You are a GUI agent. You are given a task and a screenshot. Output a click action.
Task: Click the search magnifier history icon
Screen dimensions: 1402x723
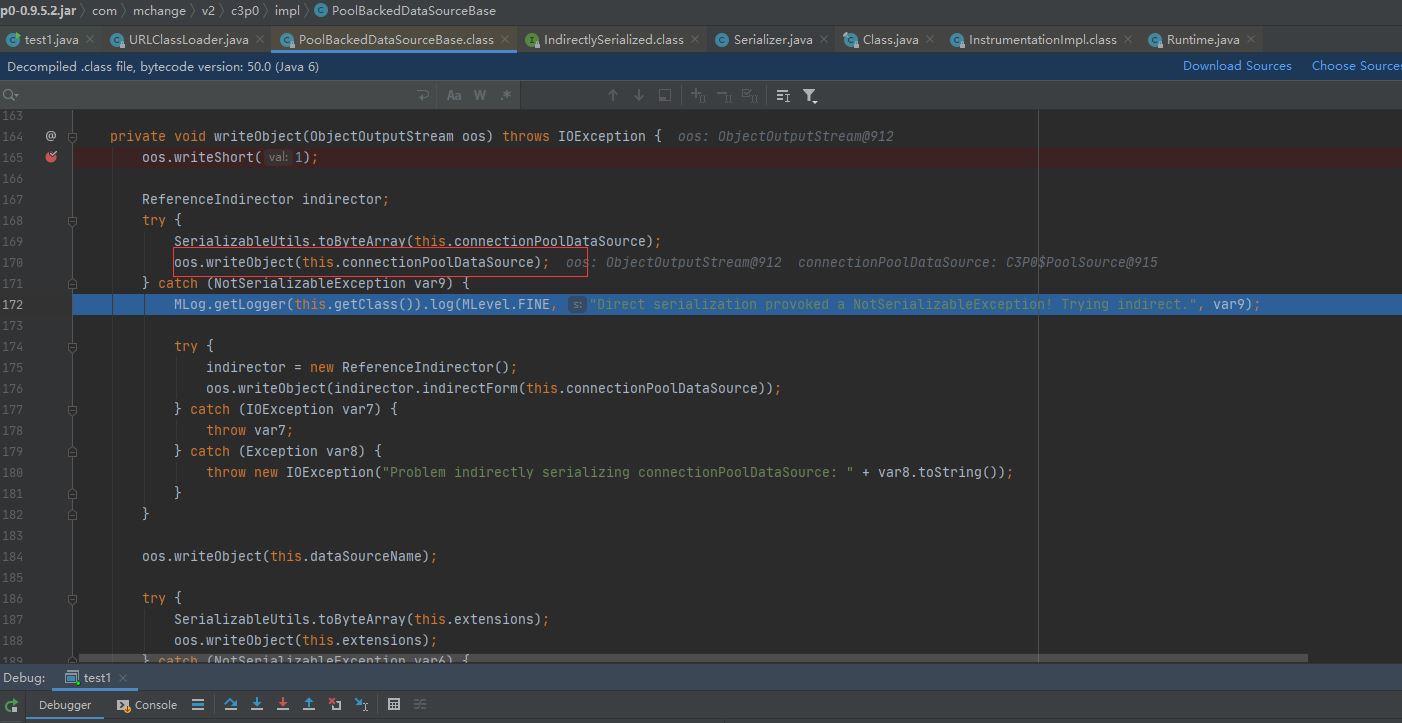click(x=11, y=95)
